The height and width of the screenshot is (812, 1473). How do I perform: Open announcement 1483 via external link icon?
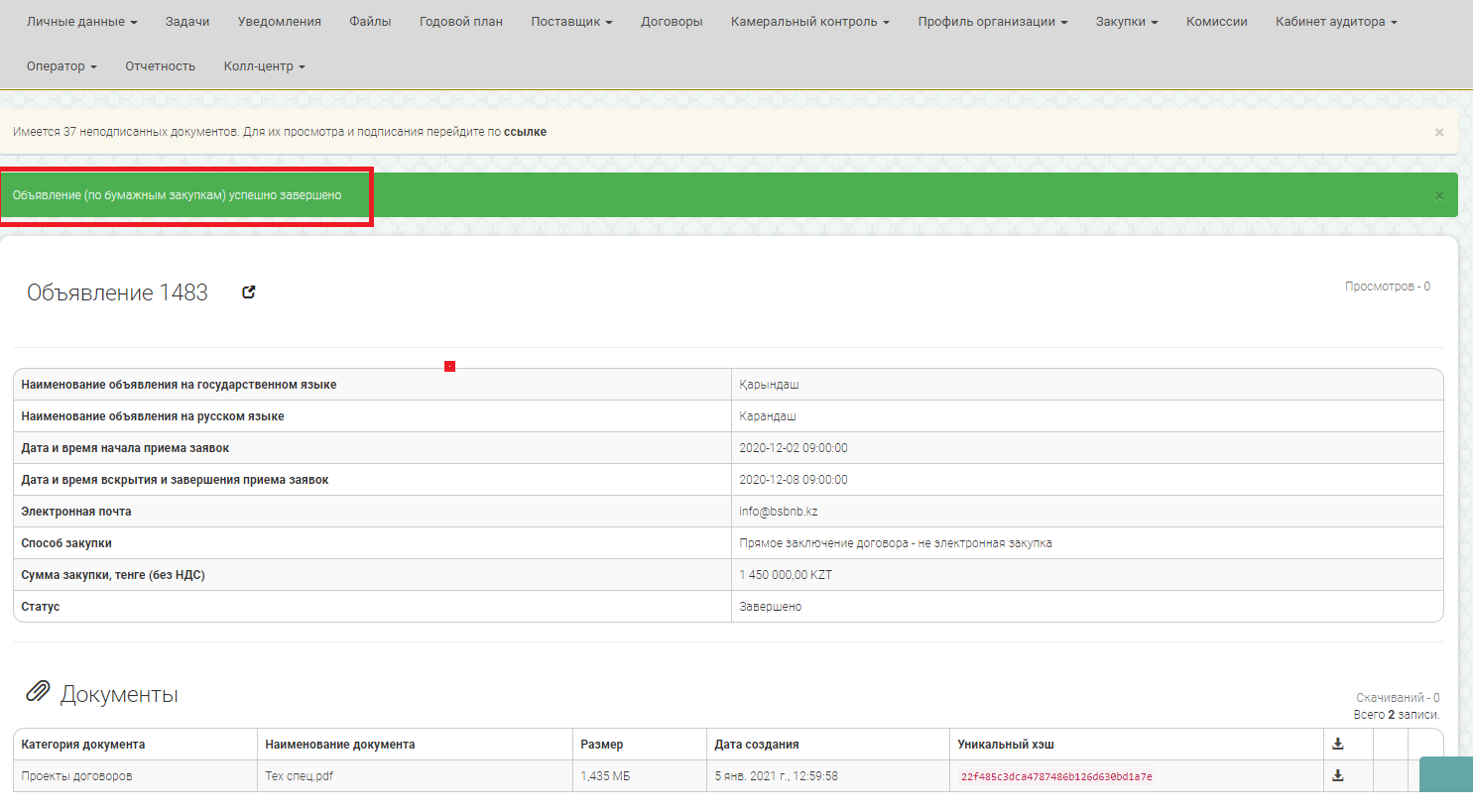249,291
